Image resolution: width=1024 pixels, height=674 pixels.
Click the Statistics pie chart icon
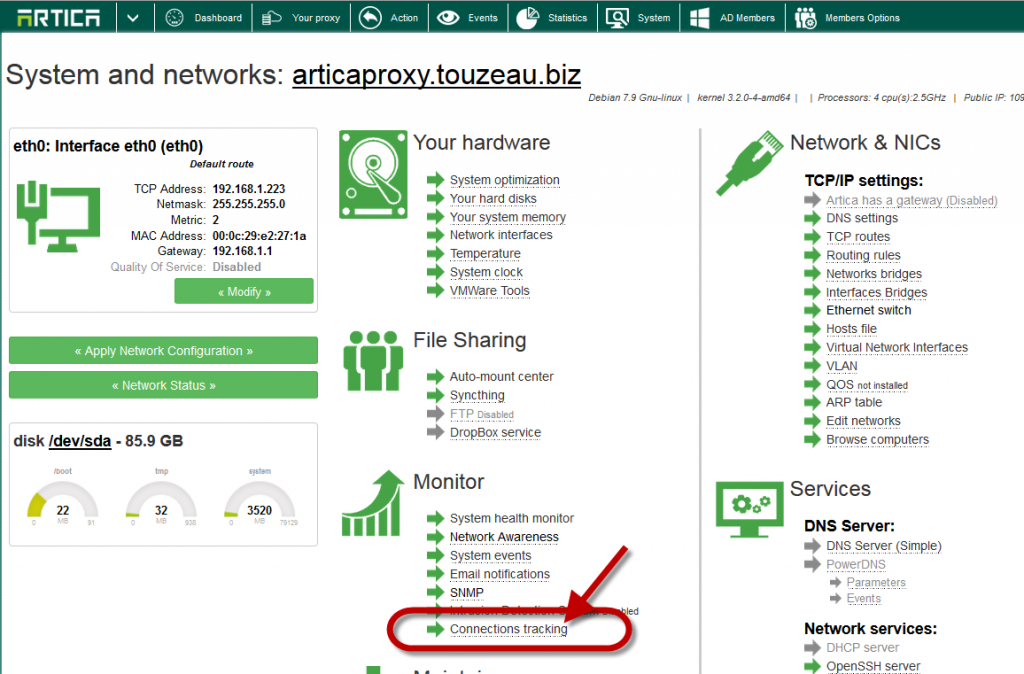click(528, 18)
